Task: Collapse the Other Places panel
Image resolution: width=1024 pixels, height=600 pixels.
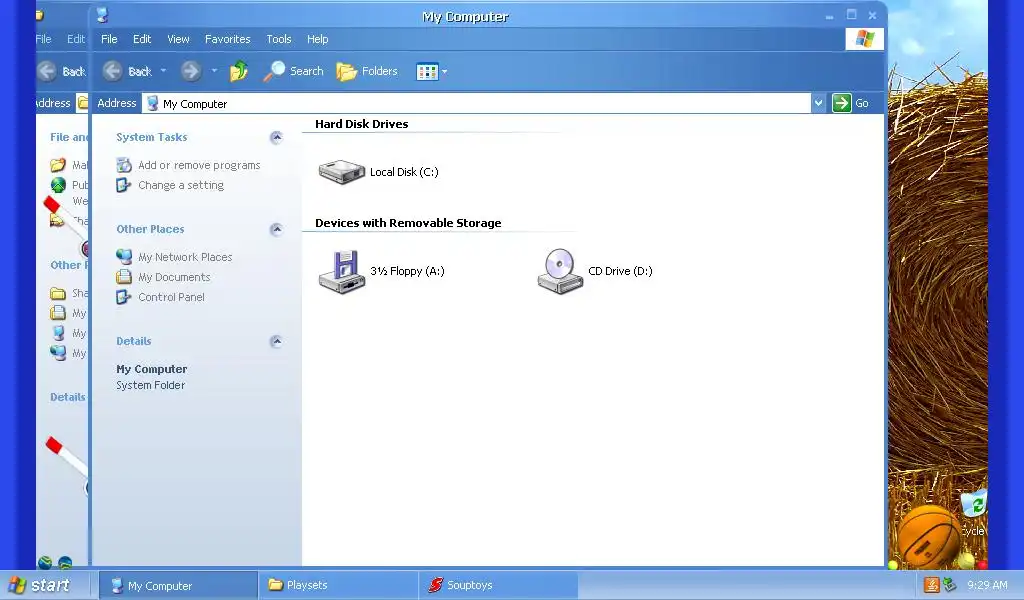Action: (x=276, y=229)
